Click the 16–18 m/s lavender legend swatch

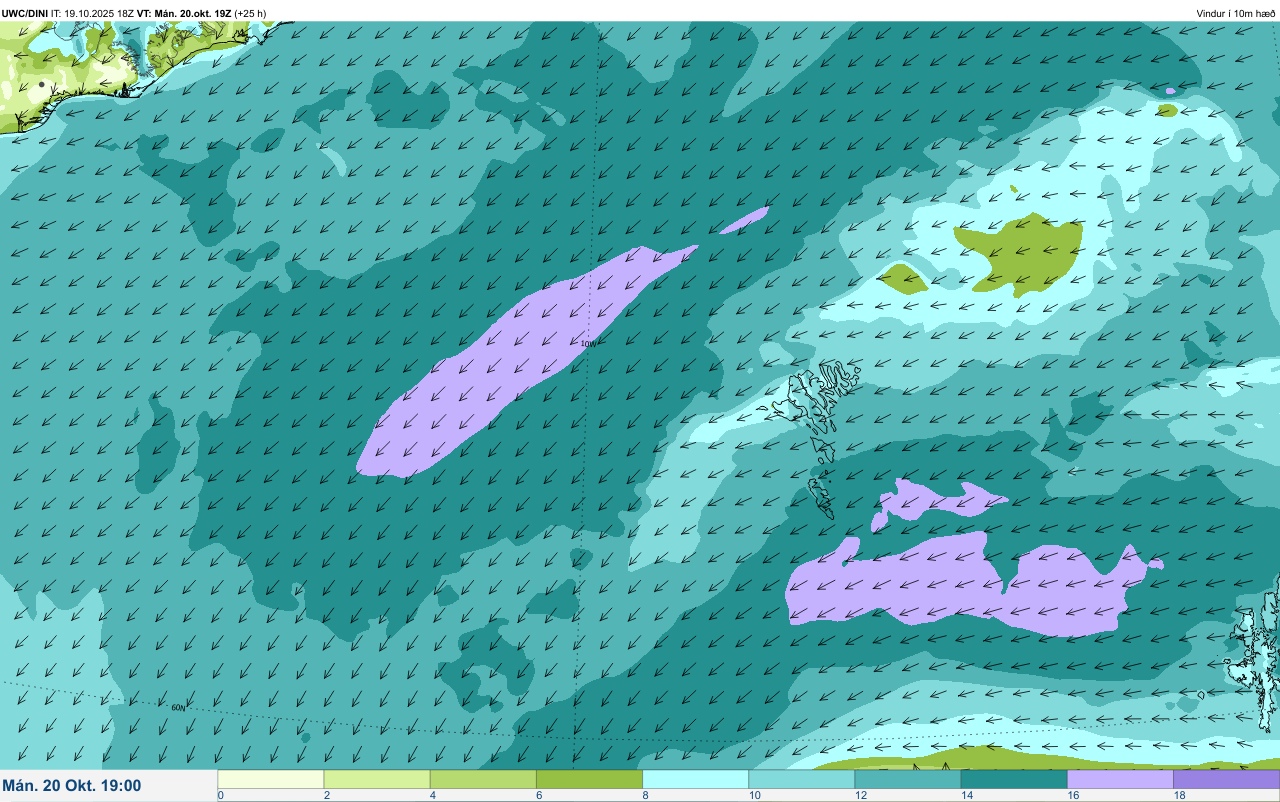pyautogui.click(x=1120, y=779)
